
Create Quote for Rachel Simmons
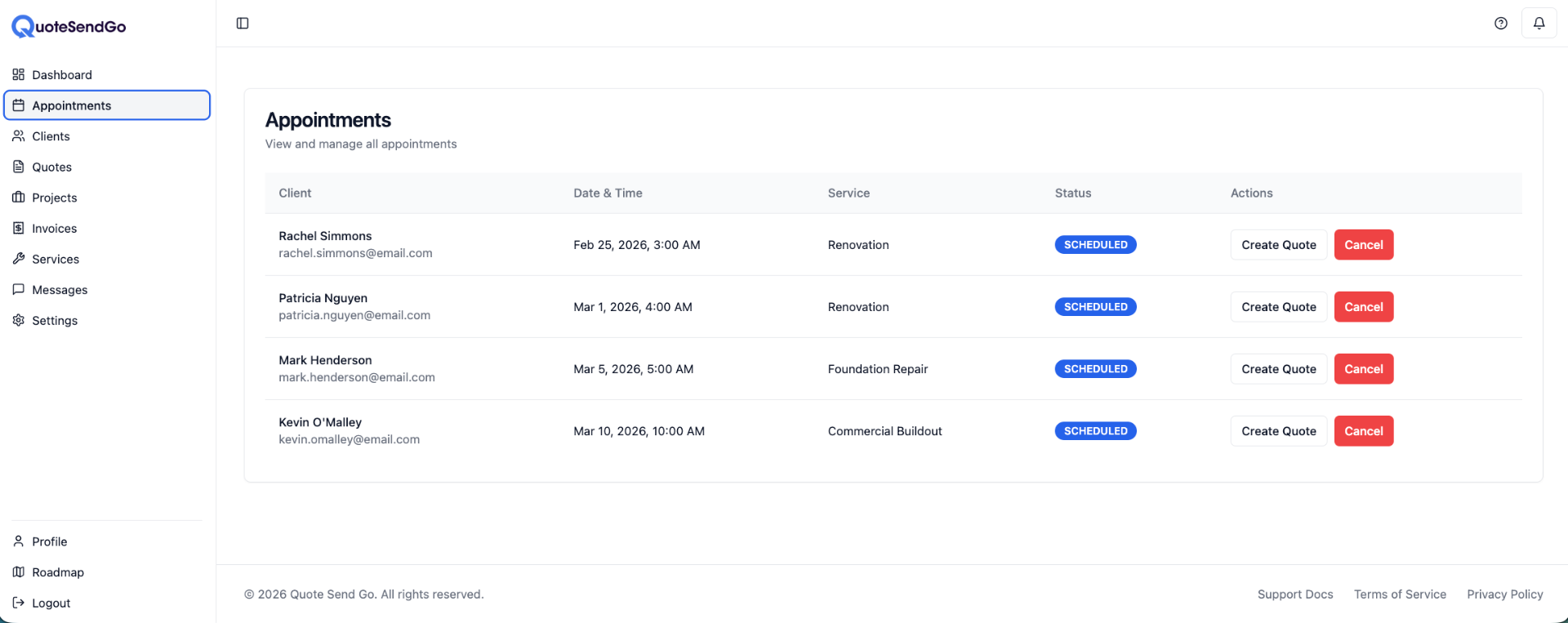click(x=1278, y=245)
